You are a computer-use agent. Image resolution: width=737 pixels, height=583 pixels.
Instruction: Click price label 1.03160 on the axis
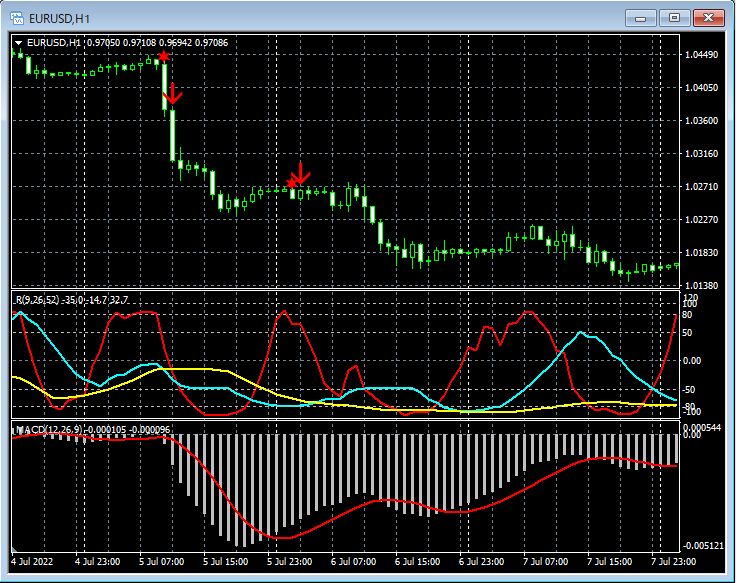click(702, 153)
